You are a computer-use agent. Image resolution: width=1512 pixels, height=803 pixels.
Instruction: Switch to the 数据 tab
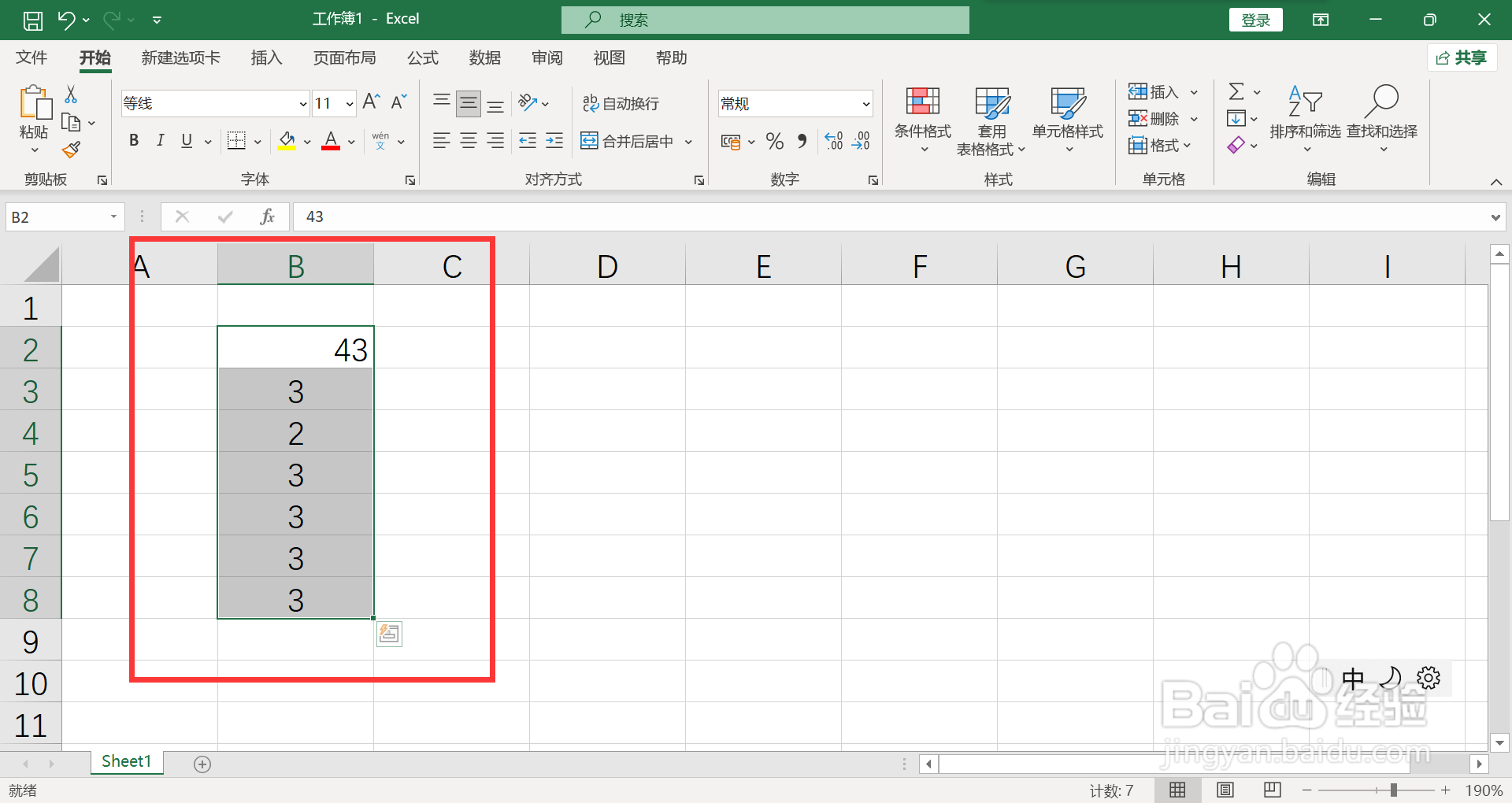tap(485, 57)
